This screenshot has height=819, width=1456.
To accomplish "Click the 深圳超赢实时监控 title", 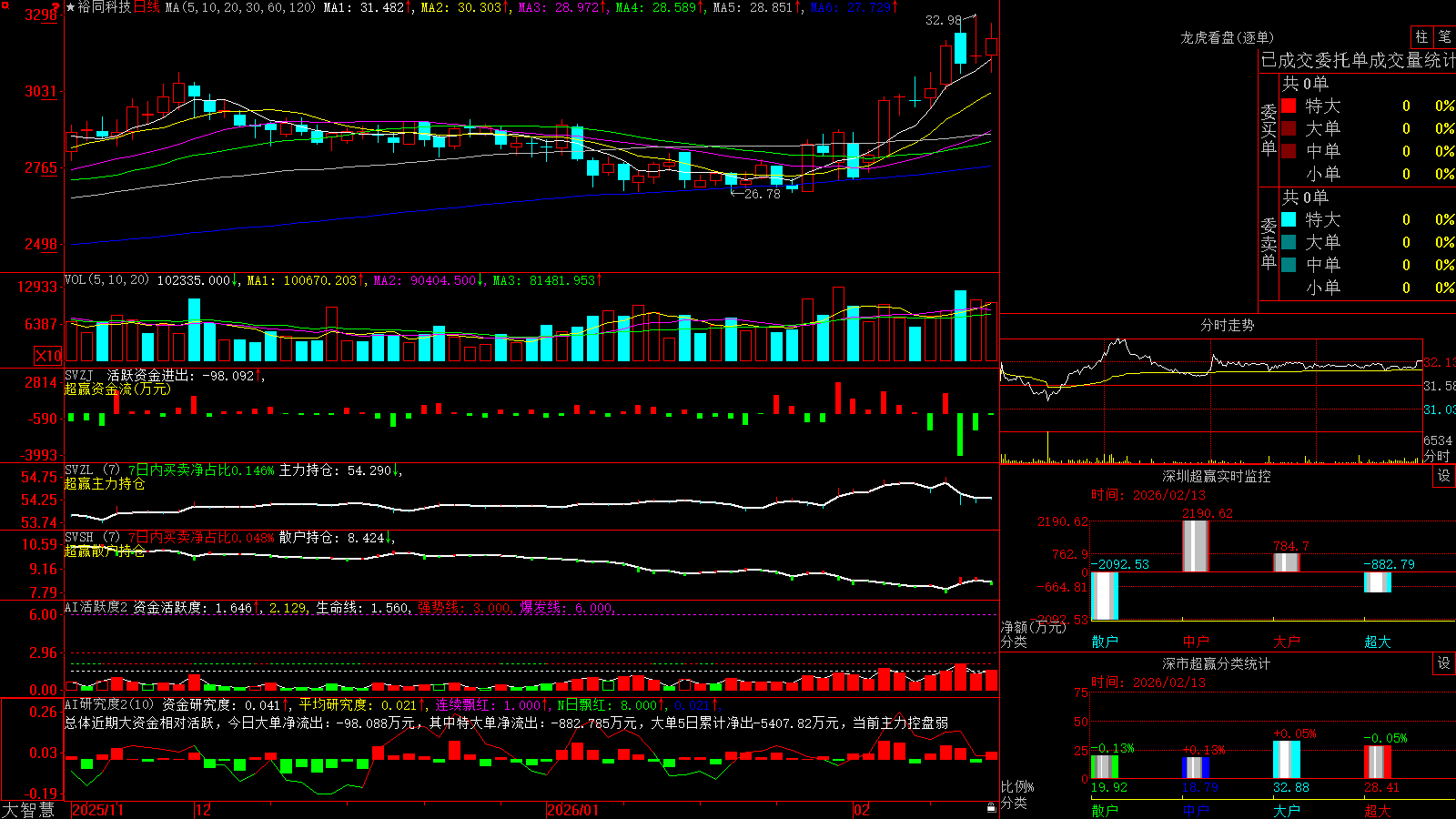I will (x=1216, y=476).
